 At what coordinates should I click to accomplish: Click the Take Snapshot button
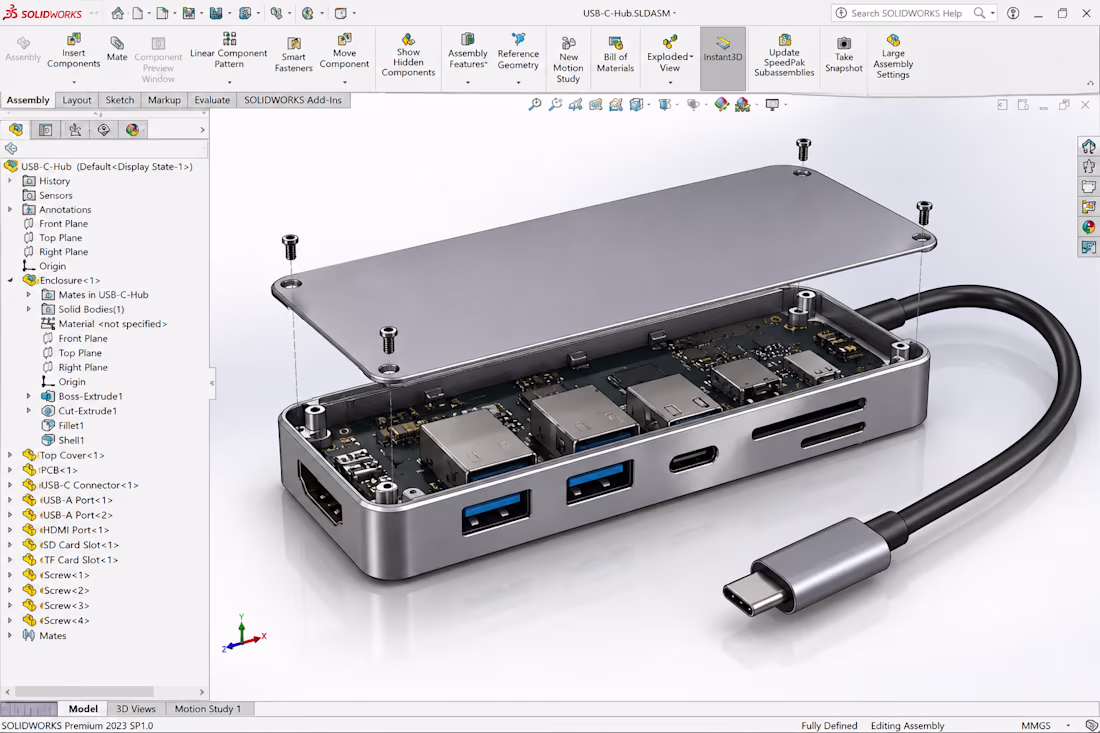click(x=843, y=55)
